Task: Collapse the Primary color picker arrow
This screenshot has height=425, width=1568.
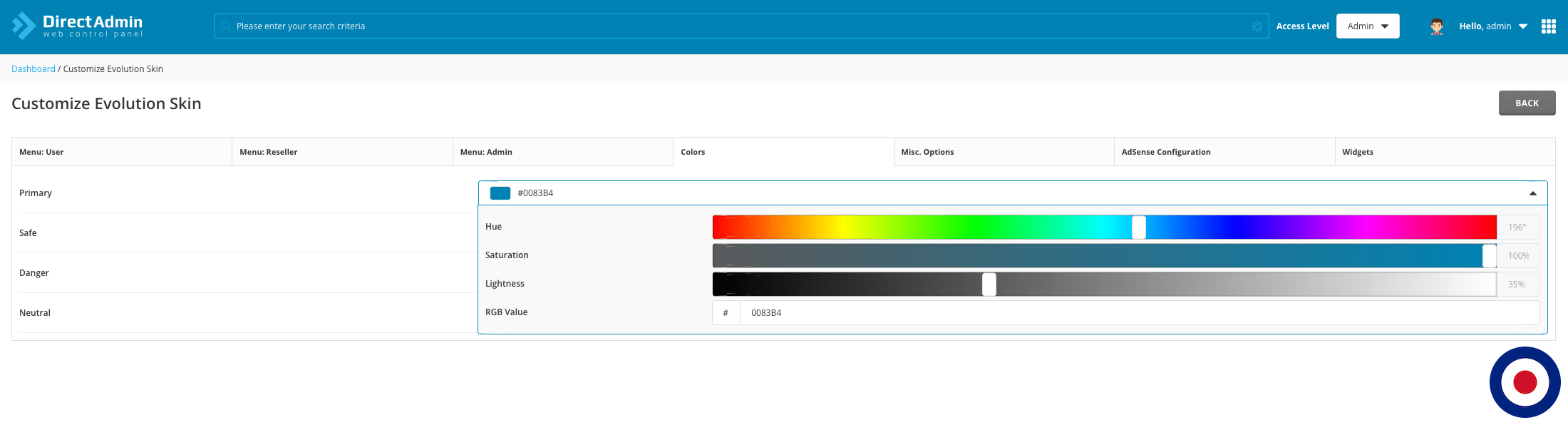Action: [1532, 193]
